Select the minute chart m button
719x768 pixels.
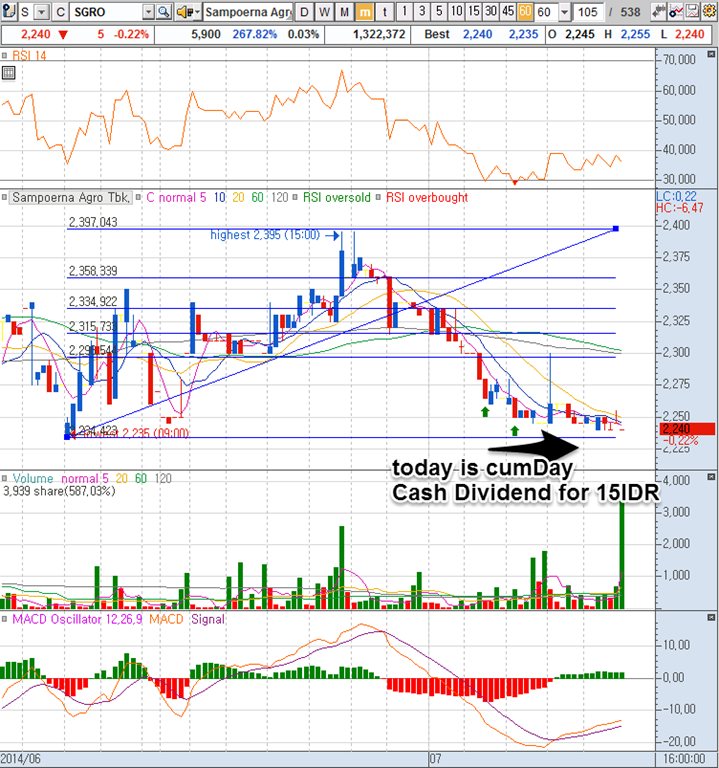click(x=364, y=11)
